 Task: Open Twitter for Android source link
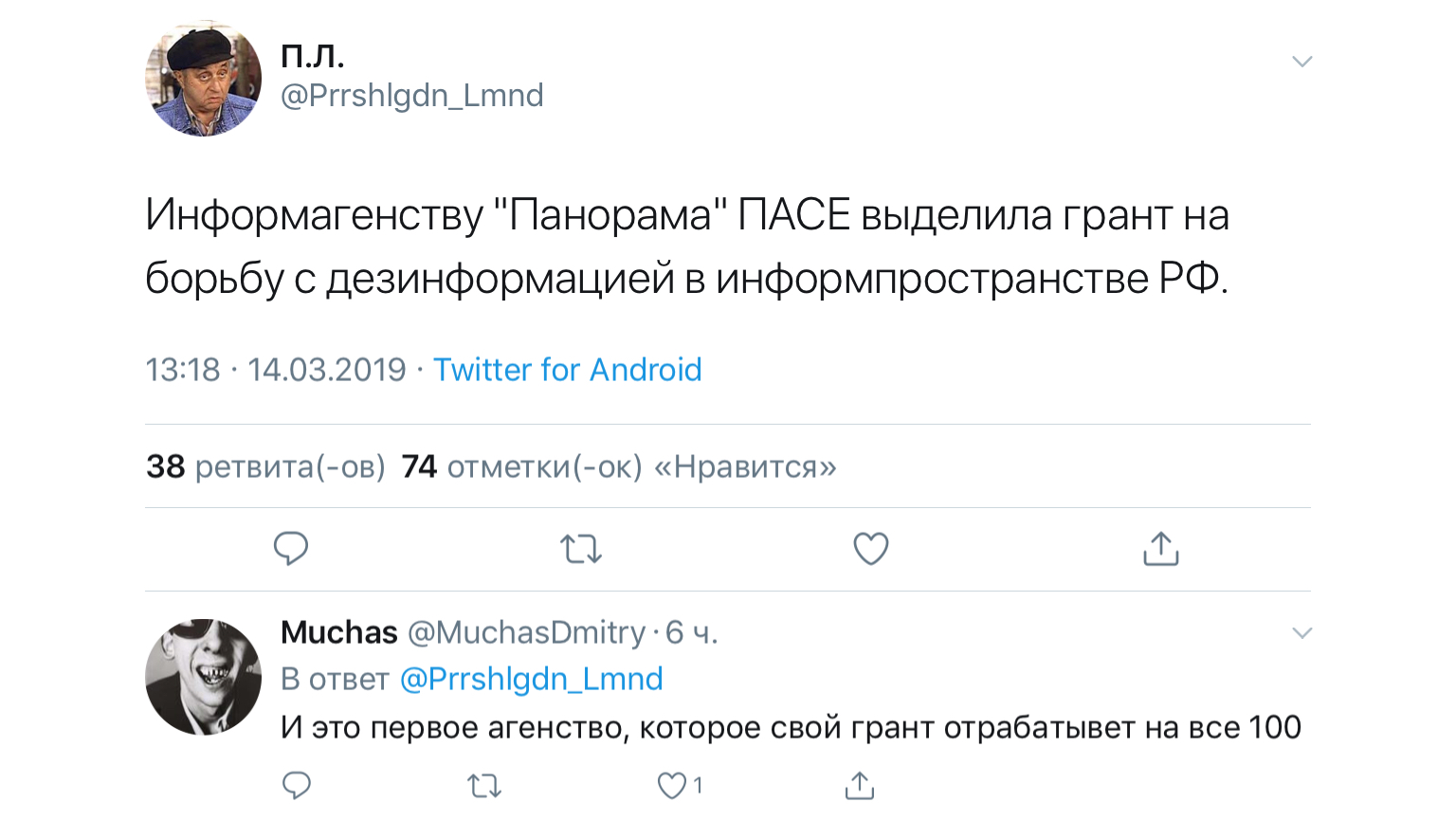[567, 370]
